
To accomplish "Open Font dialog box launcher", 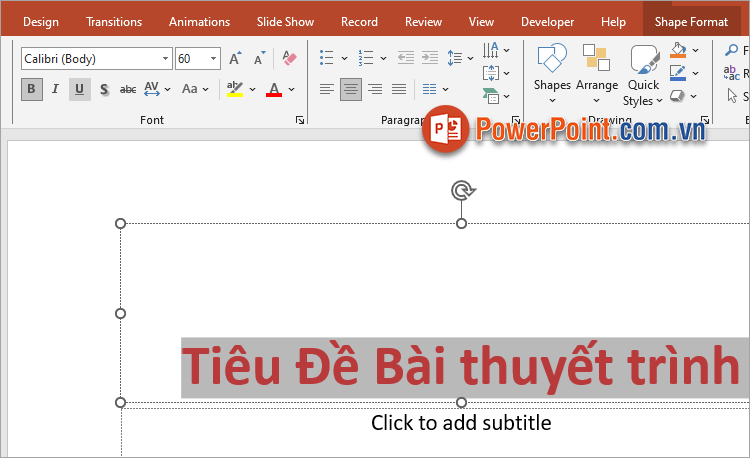I will coord(300,120).
